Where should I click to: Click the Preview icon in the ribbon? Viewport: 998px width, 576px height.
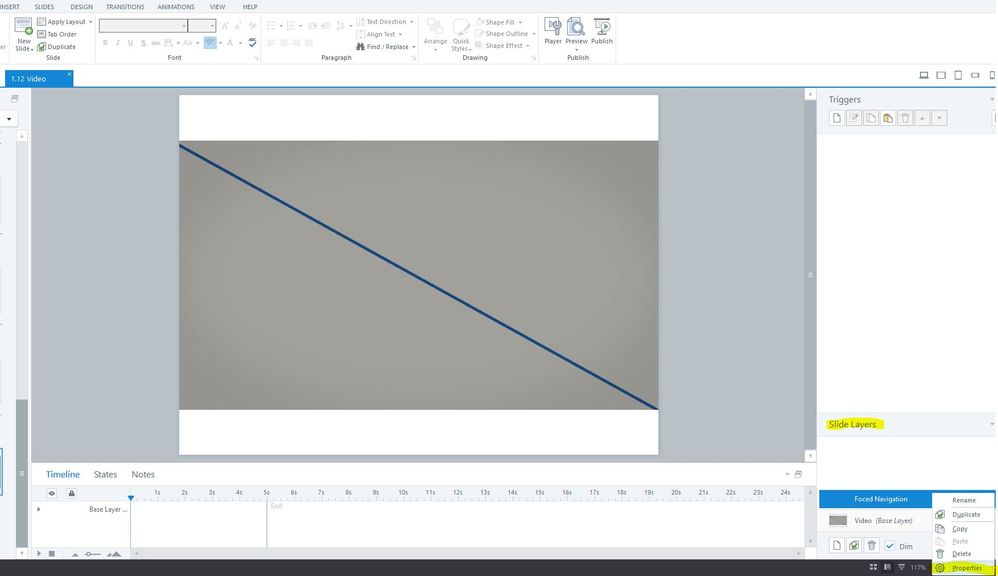pos(577,29)
